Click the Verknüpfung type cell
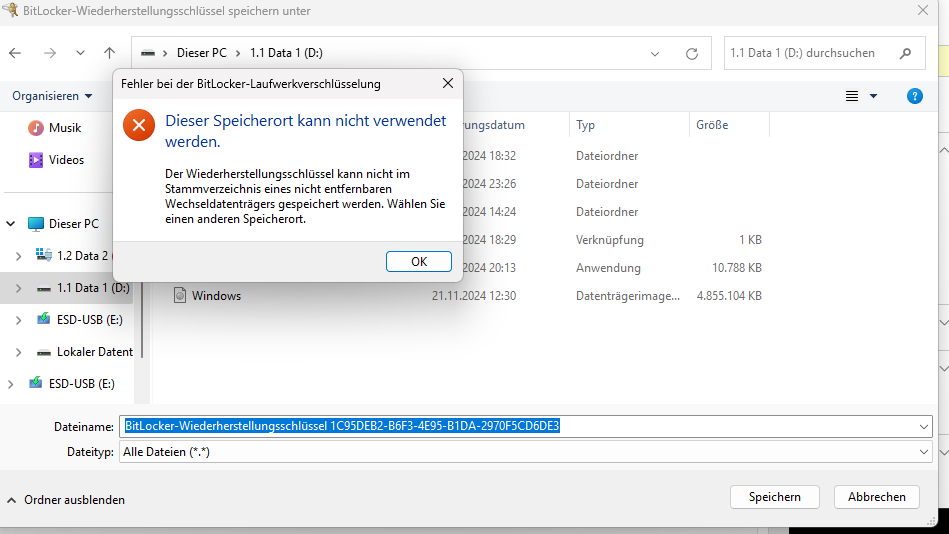 click(x=609, y=240)
